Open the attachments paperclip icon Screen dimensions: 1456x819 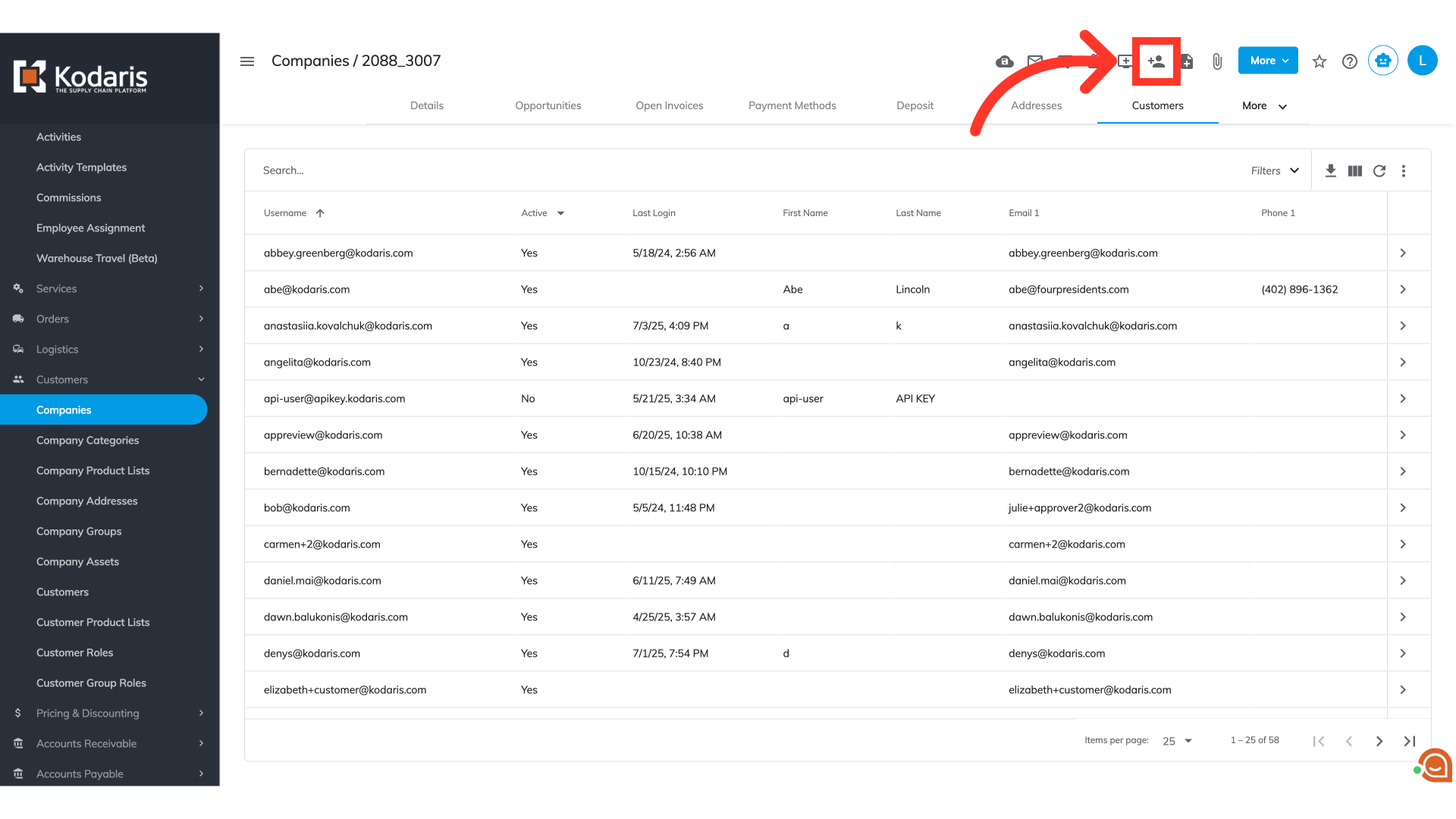1217,61
